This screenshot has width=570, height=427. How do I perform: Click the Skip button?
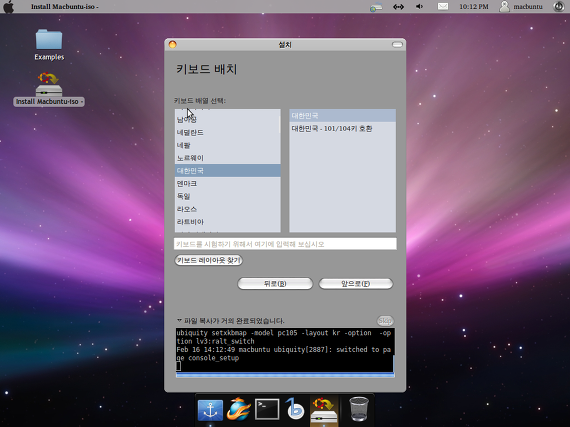[x=385, y=321]
